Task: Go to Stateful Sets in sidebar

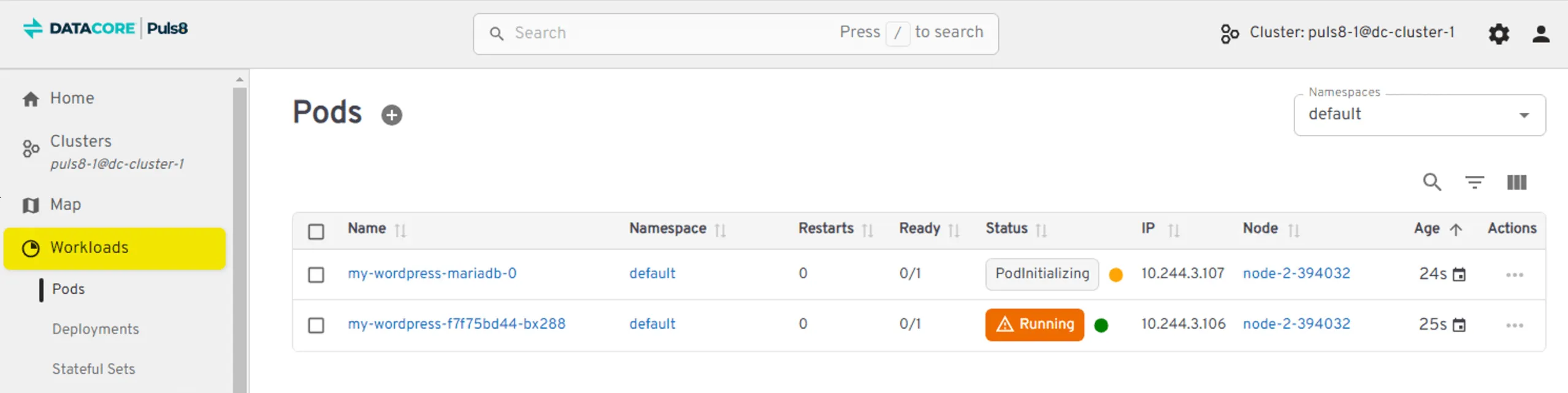Action: pos(94,369)
